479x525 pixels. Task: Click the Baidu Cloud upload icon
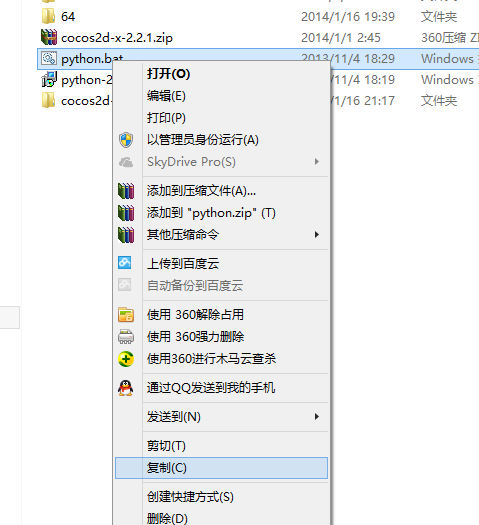[125, 263]
